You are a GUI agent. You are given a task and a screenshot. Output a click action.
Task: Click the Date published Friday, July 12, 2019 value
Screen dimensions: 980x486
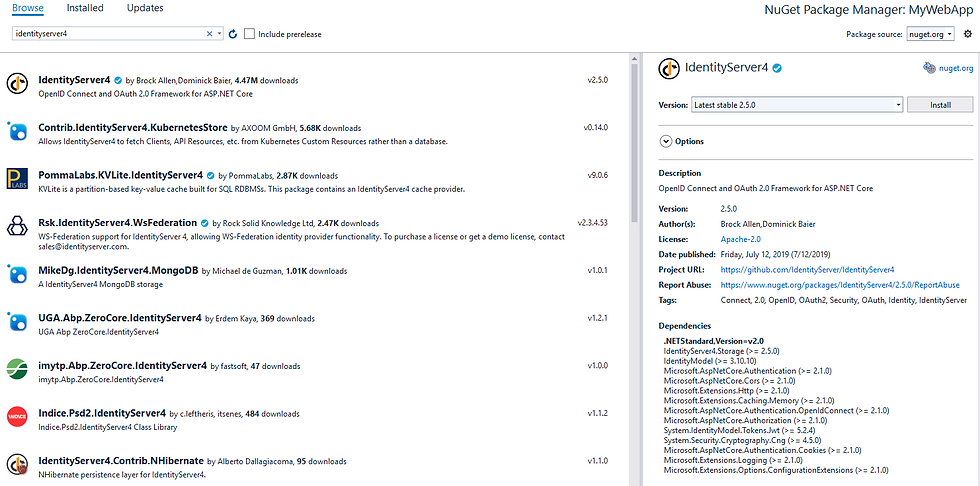click(x=776, y=254)
